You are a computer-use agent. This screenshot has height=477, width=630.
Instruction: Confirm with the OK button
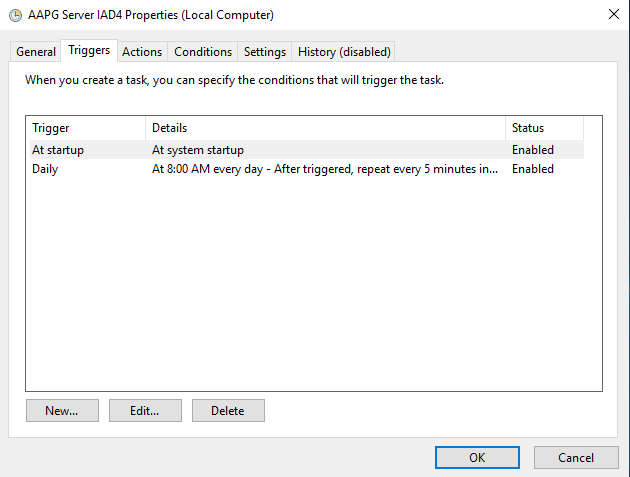click(x=477, y=457)
